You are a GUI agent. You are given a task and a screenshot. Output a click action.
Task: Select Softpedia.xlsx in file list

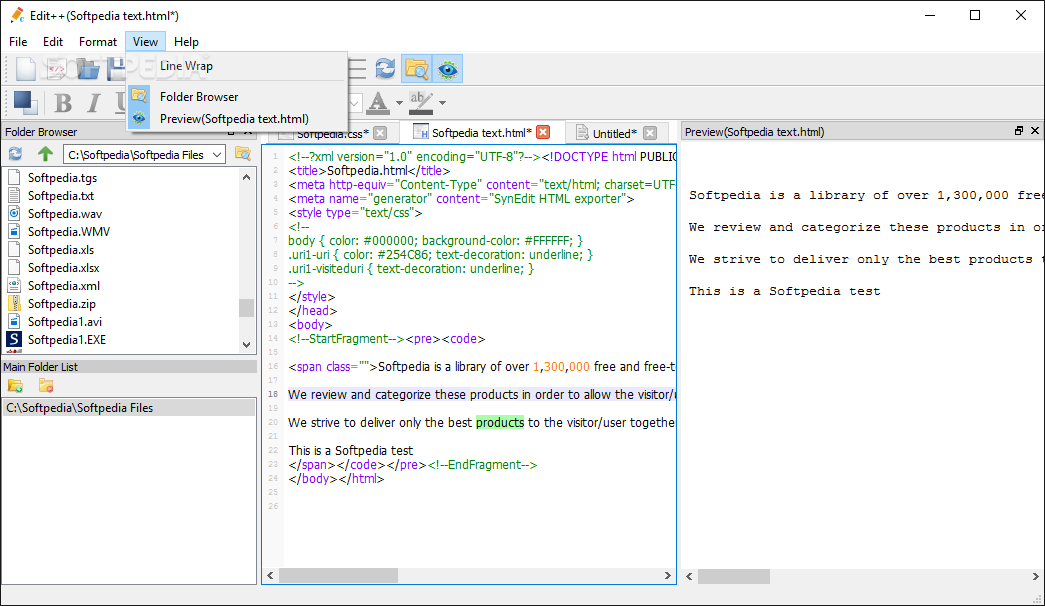(63, 268)
